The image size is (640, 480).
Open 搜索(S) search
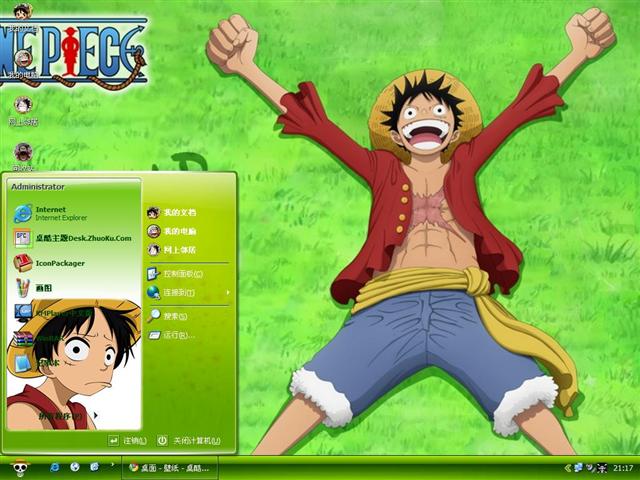click(168, 316)
